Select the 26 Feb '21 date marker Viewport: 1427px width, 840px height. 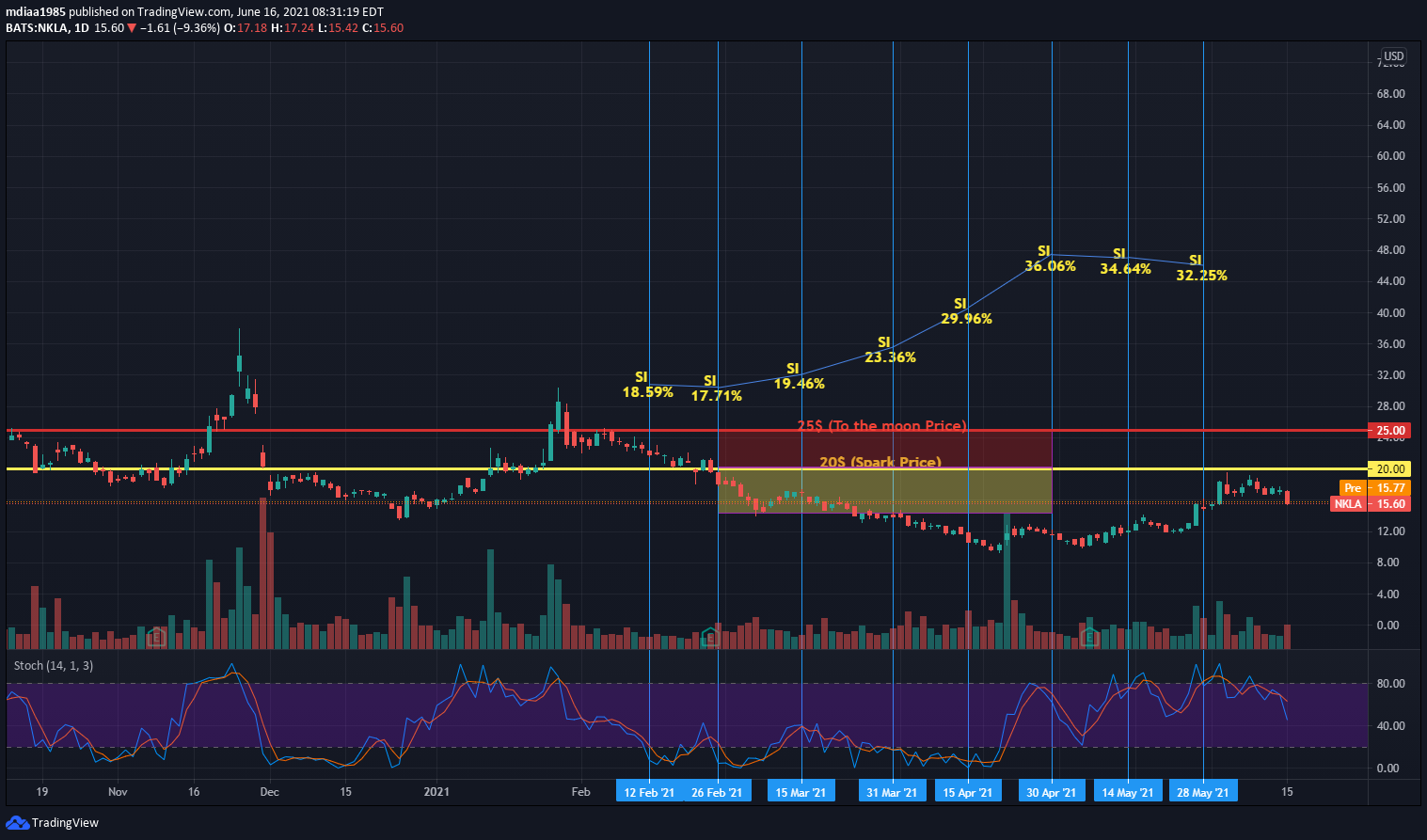point(717,792)
